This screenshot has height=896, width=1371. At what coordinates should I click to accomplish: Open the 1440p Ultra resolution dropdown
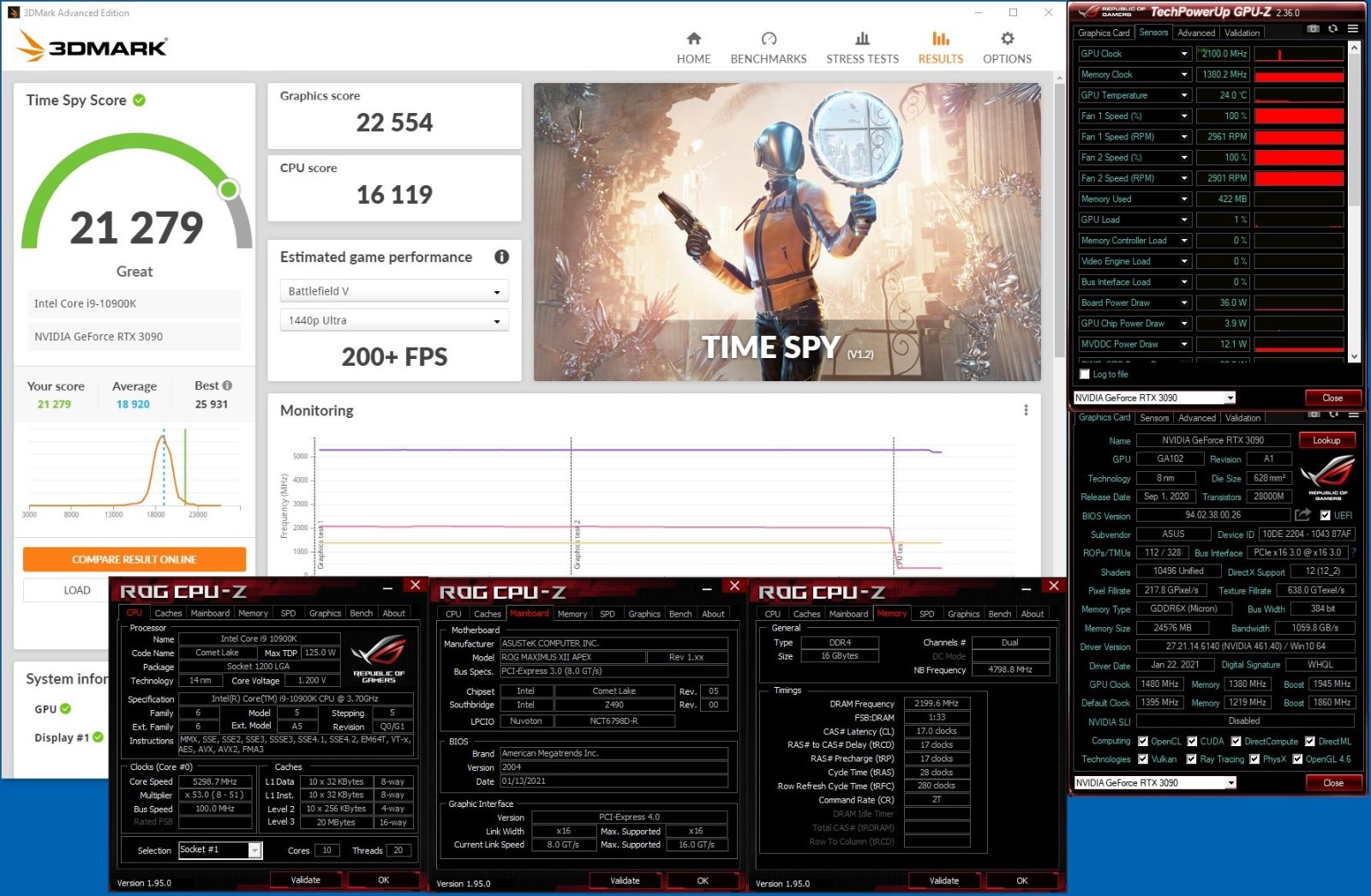click(394, 320)
